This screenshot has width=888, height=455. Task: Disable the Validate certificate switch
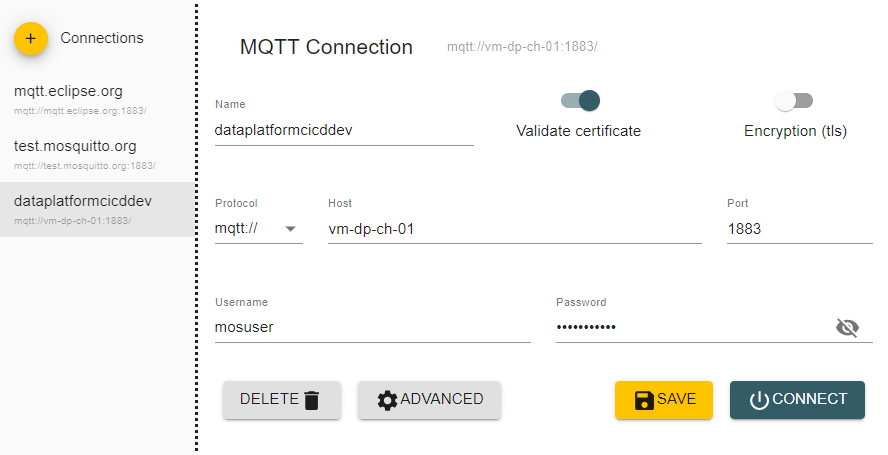coord(581,100)
